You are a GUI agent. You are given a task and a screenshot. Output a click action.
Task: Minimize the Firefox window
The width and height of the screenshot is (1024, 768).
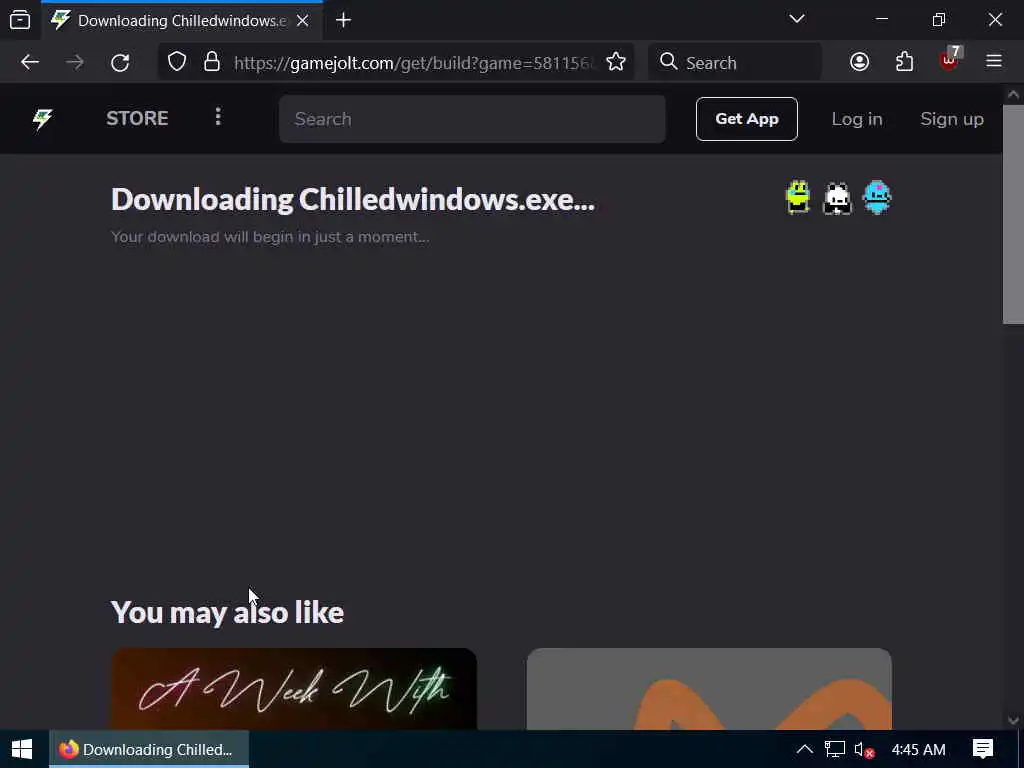pos(882,20)
